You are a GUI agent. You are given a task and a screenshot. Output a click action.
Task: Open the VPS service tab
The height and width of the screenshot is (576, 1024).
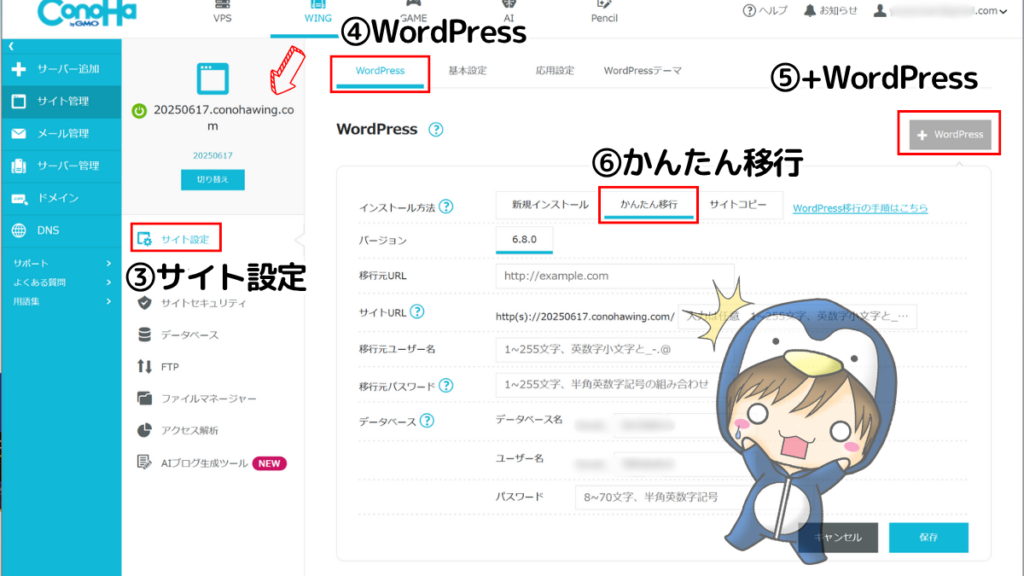(222, 12)
